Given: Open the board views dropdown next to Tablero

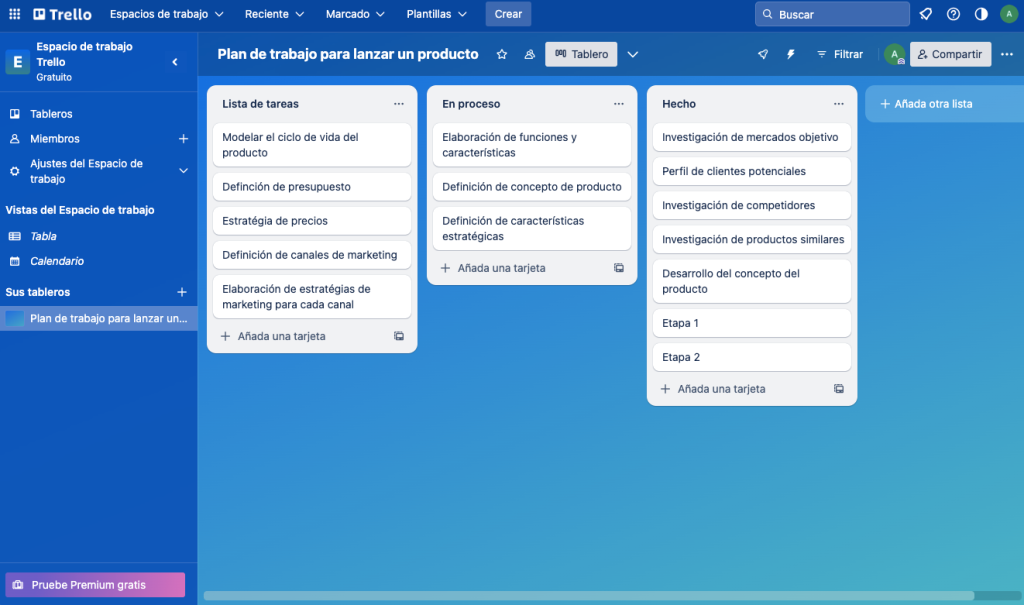Looking at the screenshot, I should pyautogui.click(x=632, y=54).
